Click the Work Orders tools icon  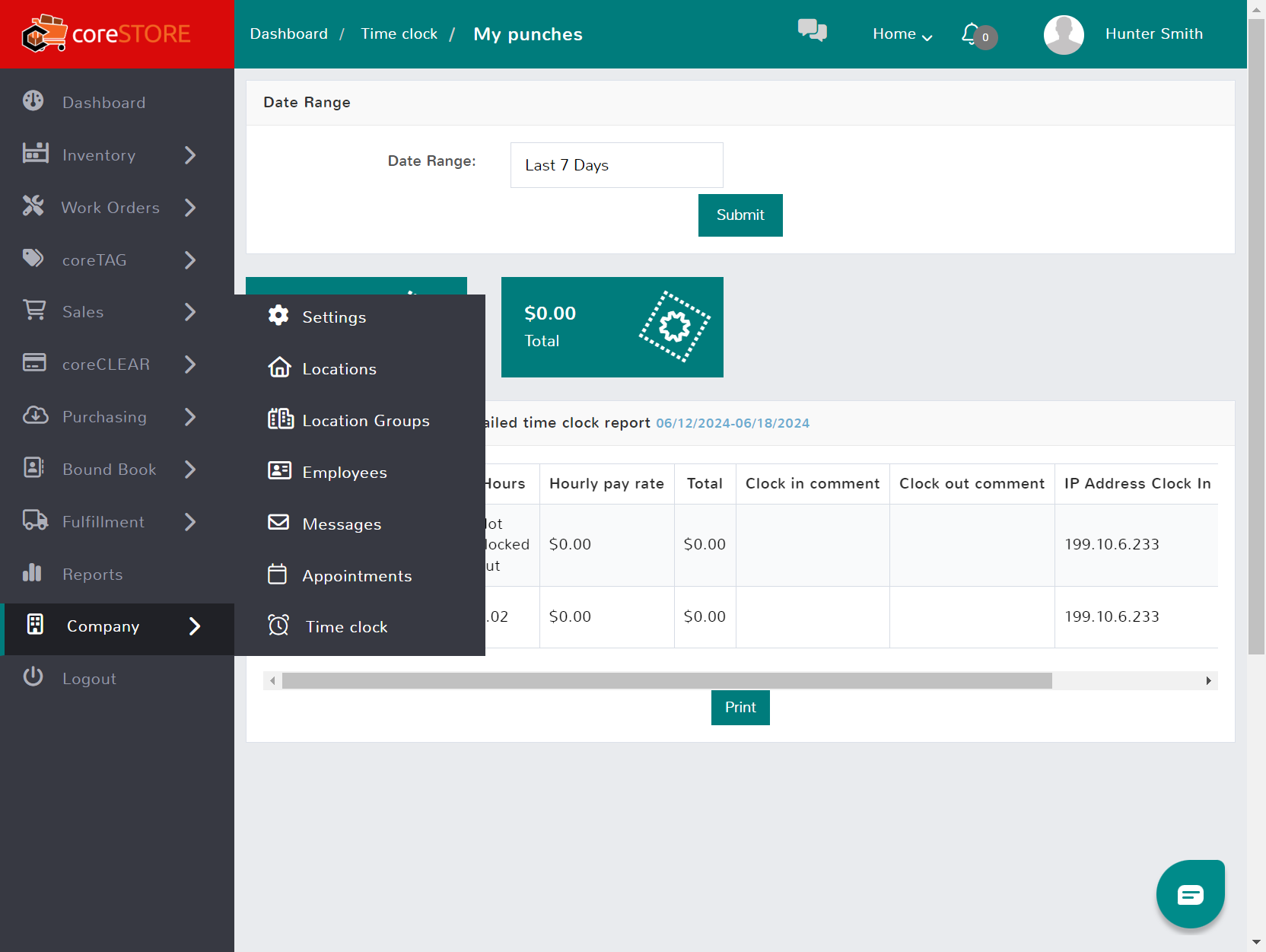click(33, 205)
